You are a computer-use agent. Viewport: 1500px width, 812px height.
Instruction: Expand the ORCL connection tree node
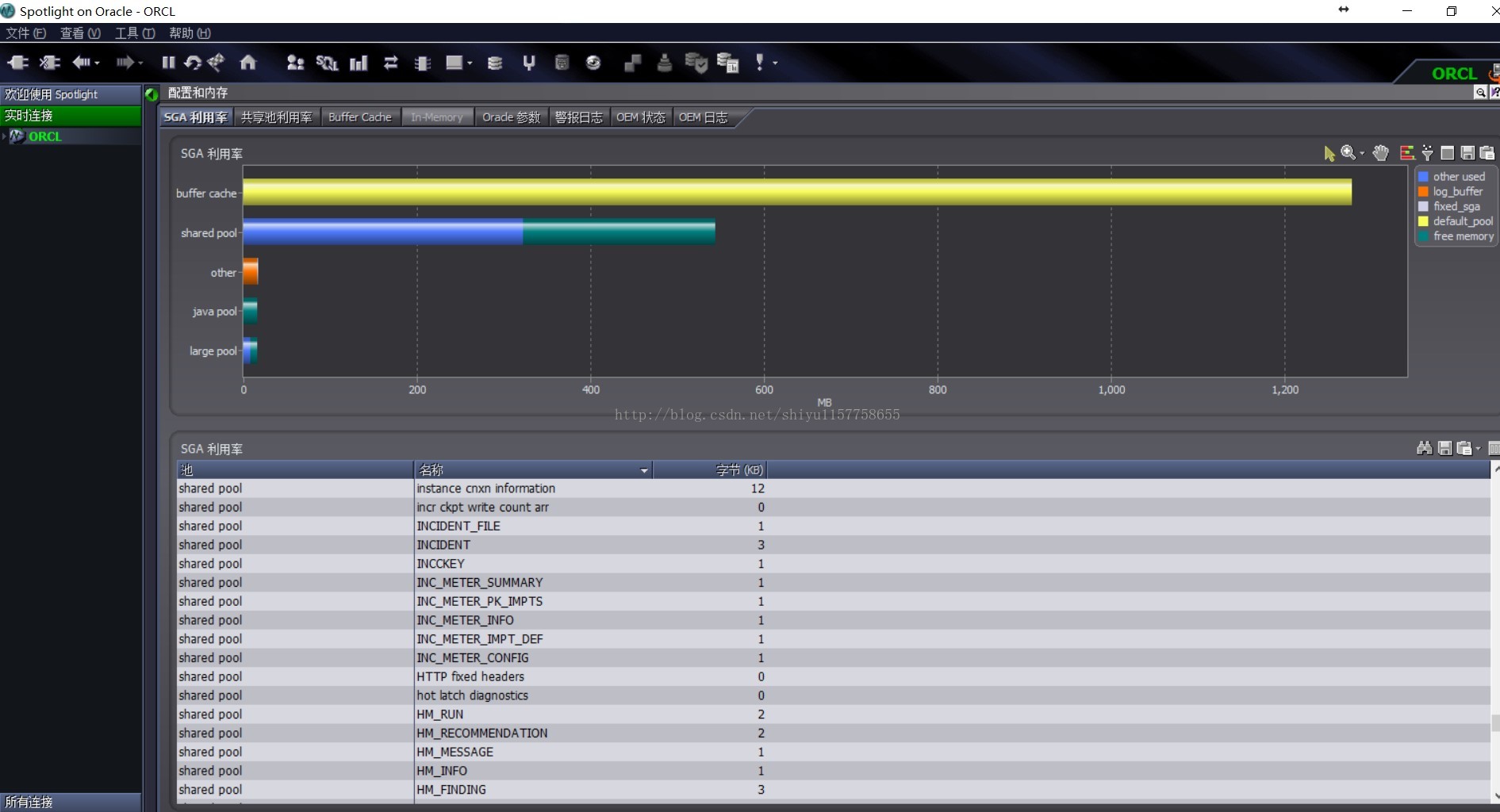point(5,136)
